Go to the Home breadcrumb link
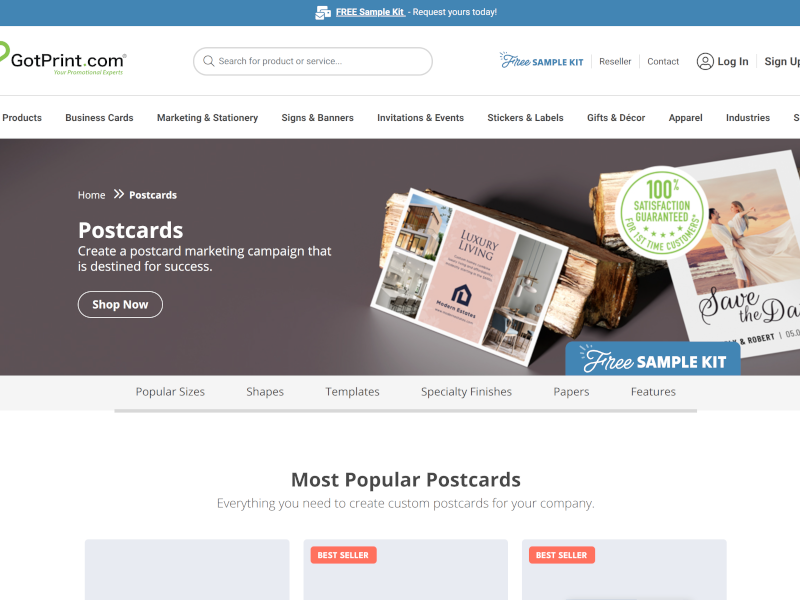 click(x=91, y=195)
